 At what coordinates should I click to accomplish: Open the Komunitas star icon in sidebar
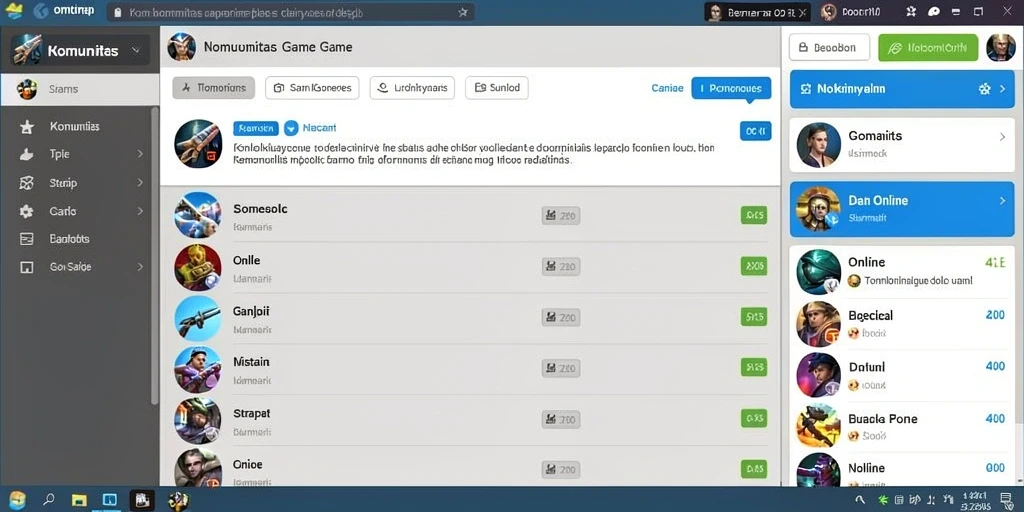pos(27,127)
